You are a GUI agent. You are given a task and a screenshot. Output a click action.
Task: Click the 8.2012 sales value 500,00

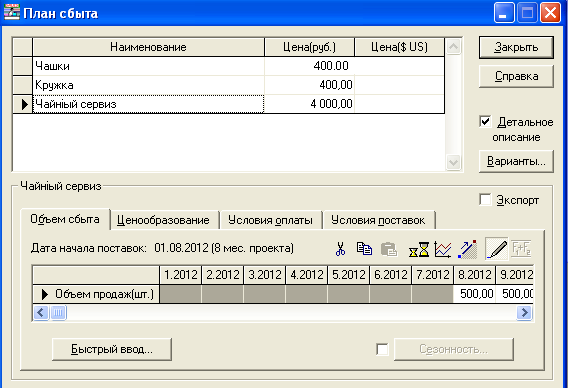474,294
